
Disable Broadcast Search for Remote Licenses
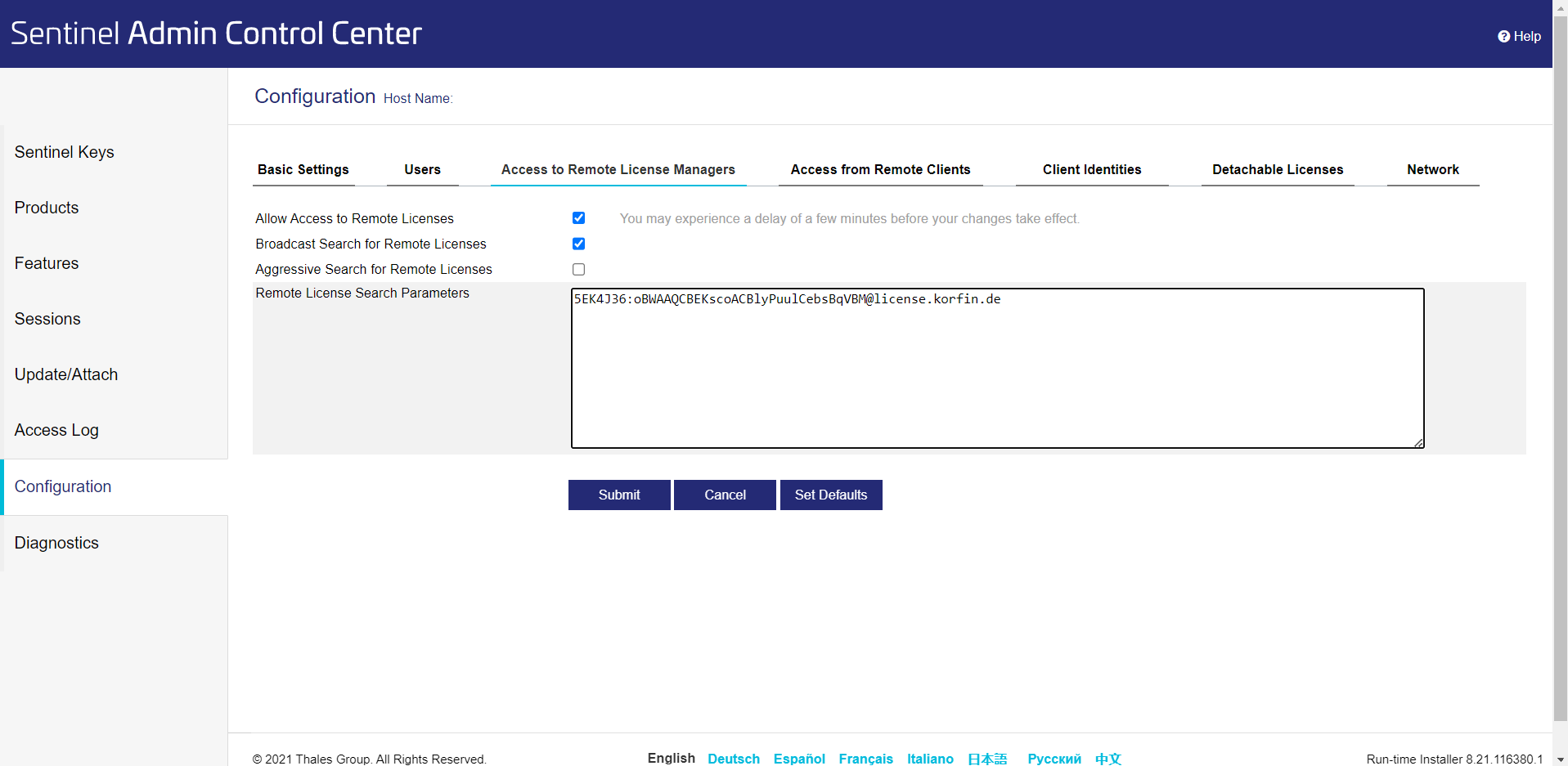click(578, 244)
